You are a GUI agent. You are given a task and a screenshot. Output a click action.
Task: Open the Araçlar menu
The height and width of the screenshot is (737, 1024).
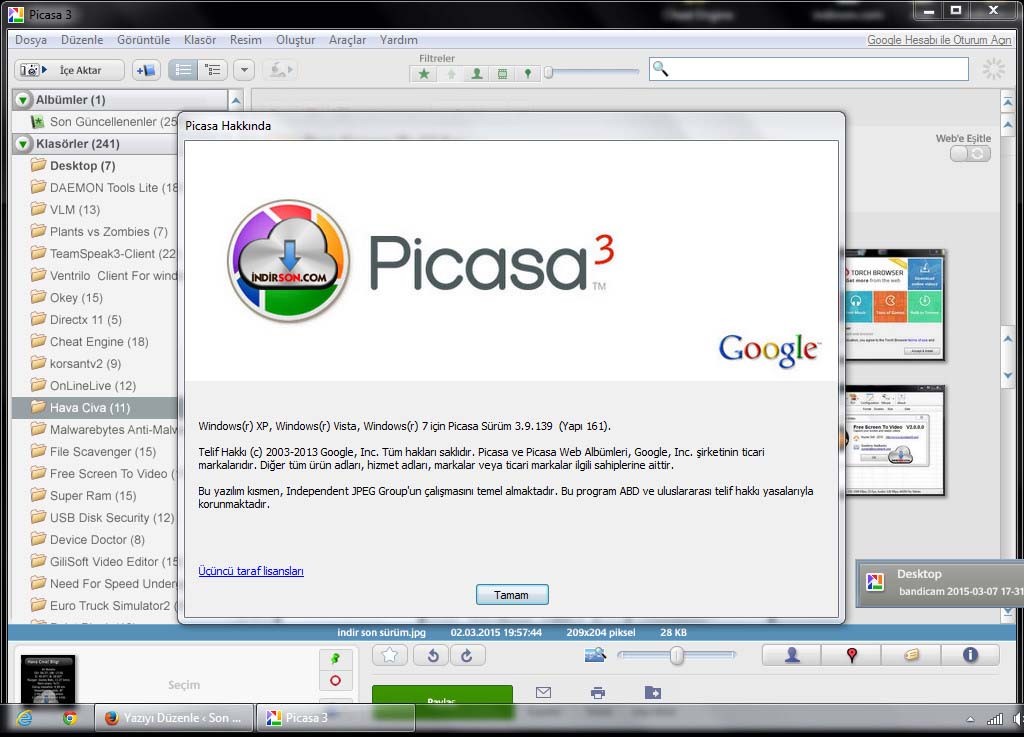(x=347, y=40)
